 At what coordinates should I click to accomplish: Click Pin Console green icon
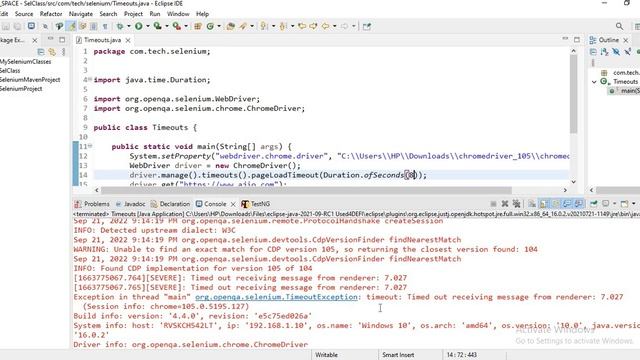[594, 203]
